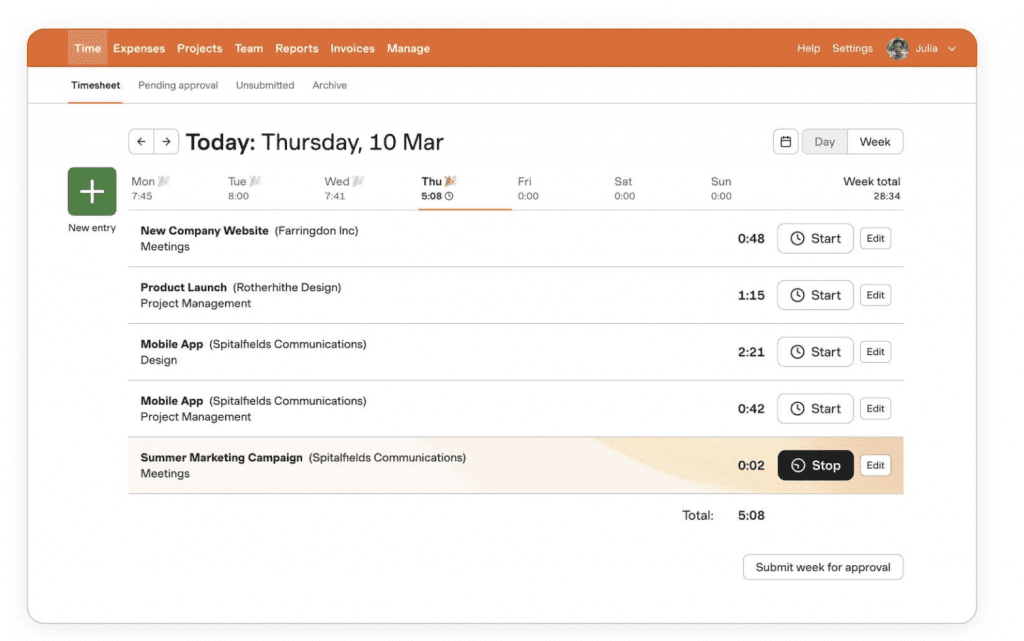Start timer for Product Launch entry
This screenshot has height=641, width=1024.
tap(815, 296)
